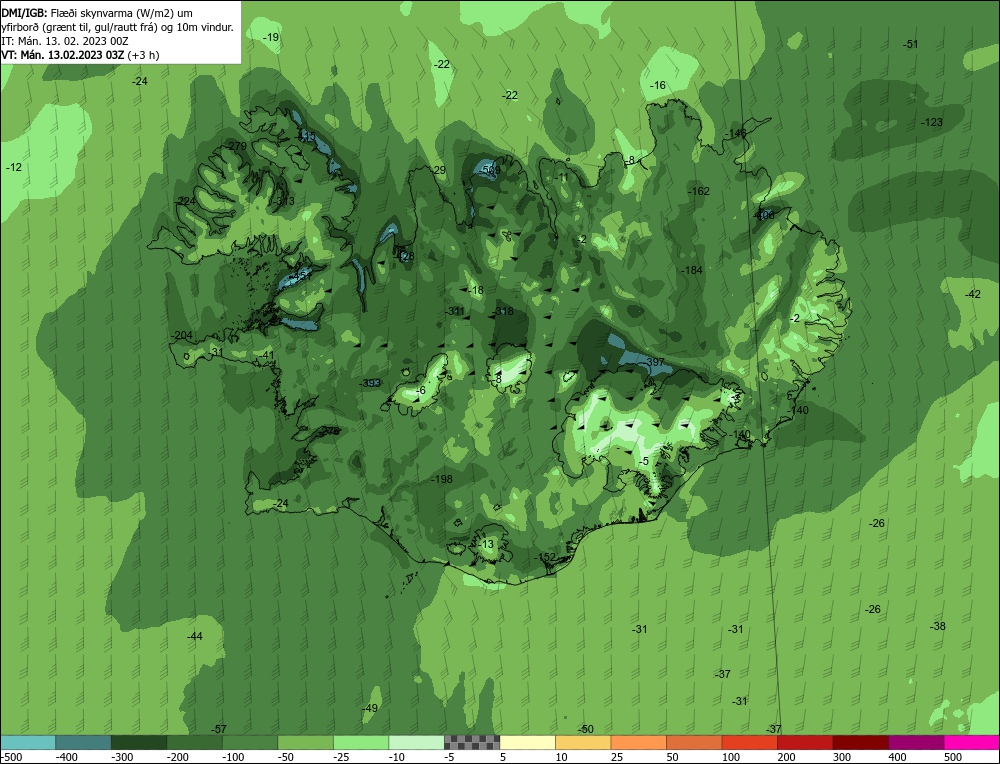This screenshot has height=764, width=1000.
Task: Click the -11 value on the northern peninsula
Action: click(560, 177)
